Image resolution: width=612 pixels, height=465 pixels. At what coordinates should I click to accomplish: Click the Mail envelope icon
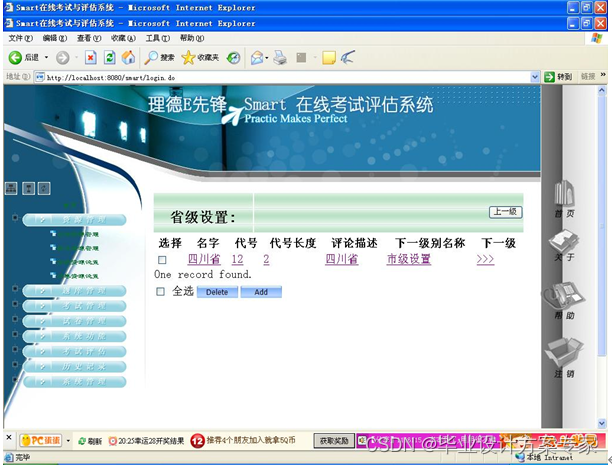[x=257, y=58]
